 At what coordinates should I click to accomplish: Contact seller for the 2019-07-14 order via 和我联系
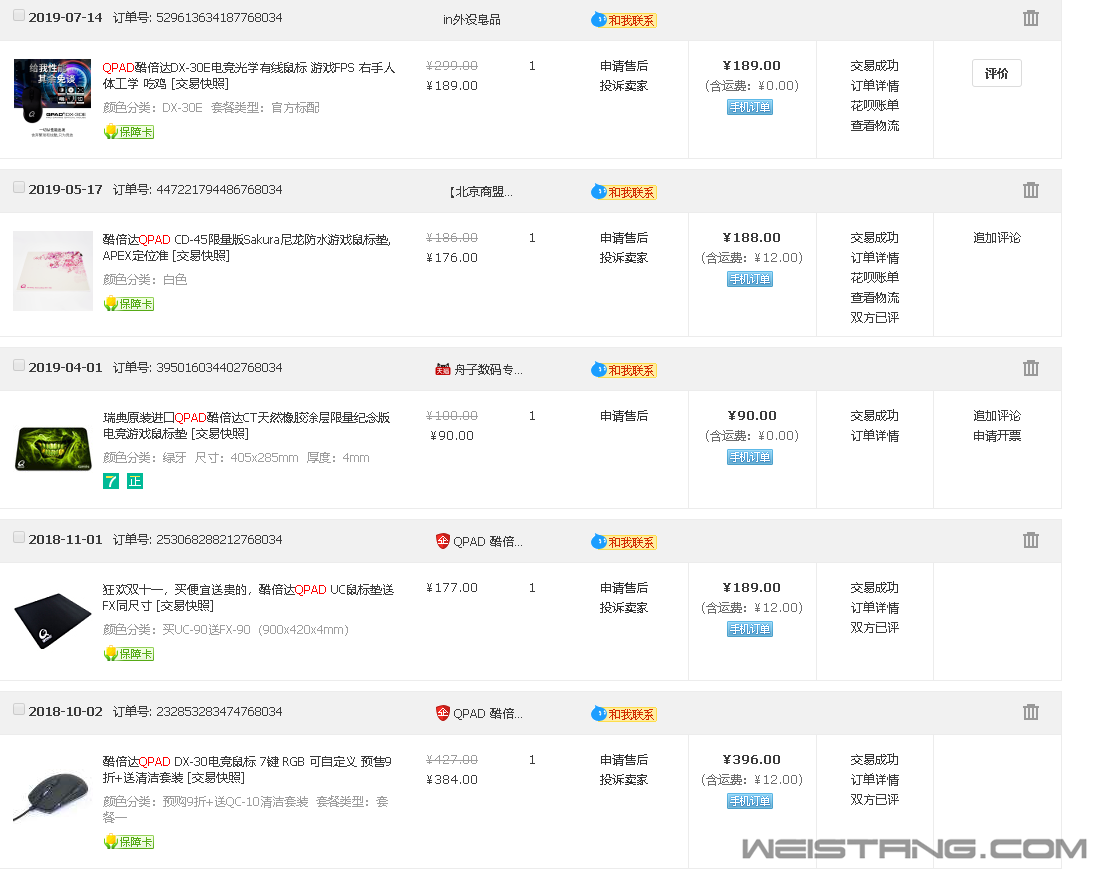click(x=624, y=20)
